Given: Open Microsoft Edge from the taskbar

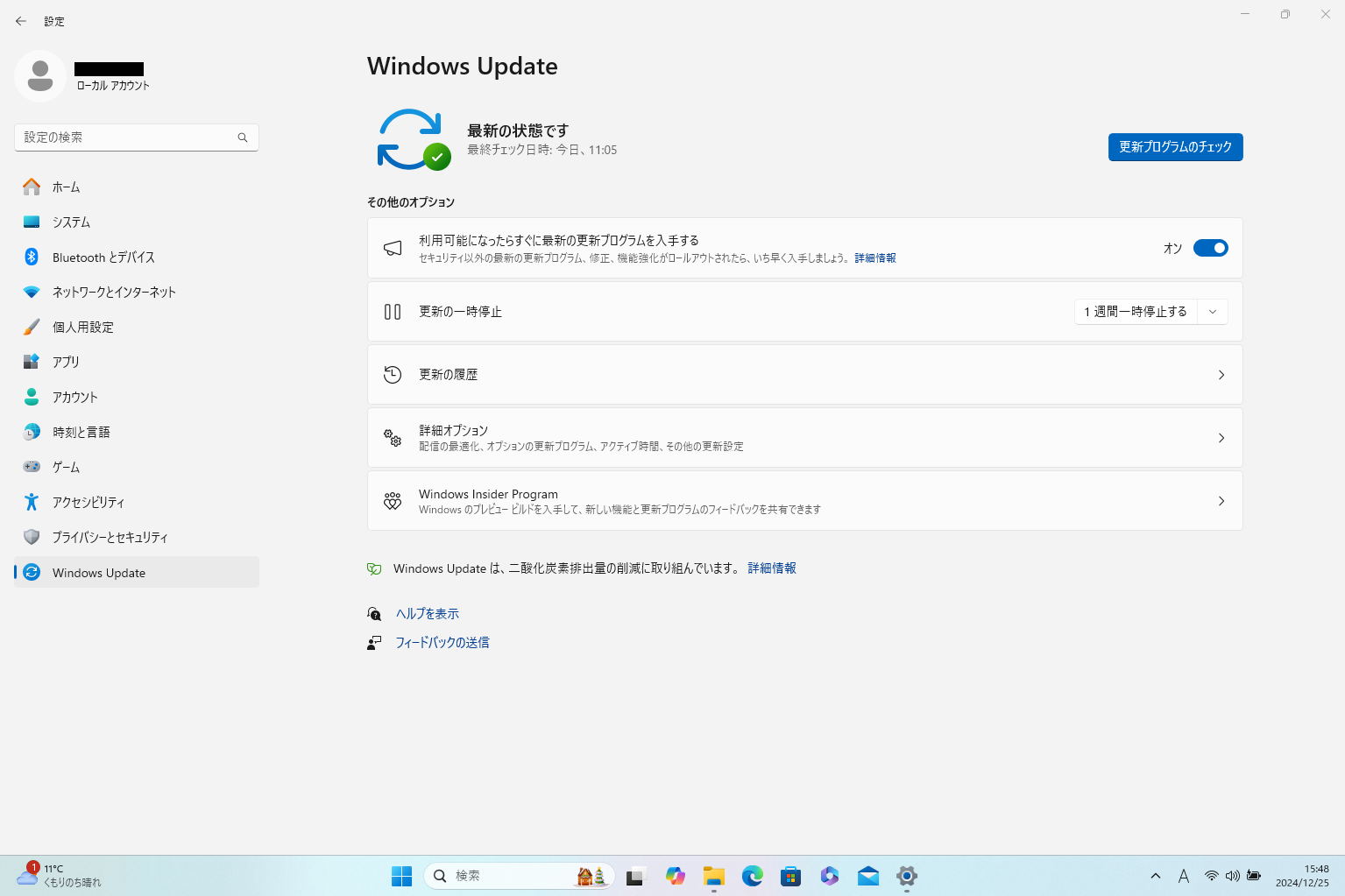Looking at the screenshot, I should coord(752,876).
